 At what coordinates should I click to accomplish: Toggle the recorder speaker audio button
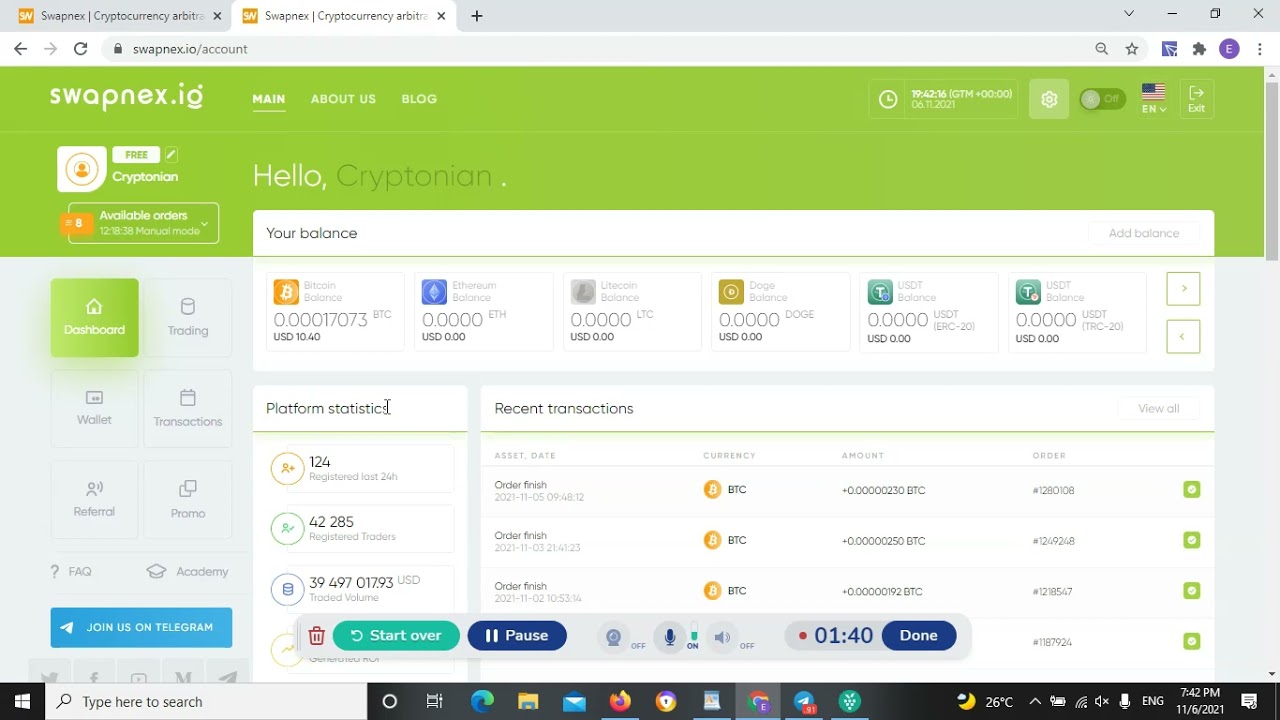(x=722, y=637)
